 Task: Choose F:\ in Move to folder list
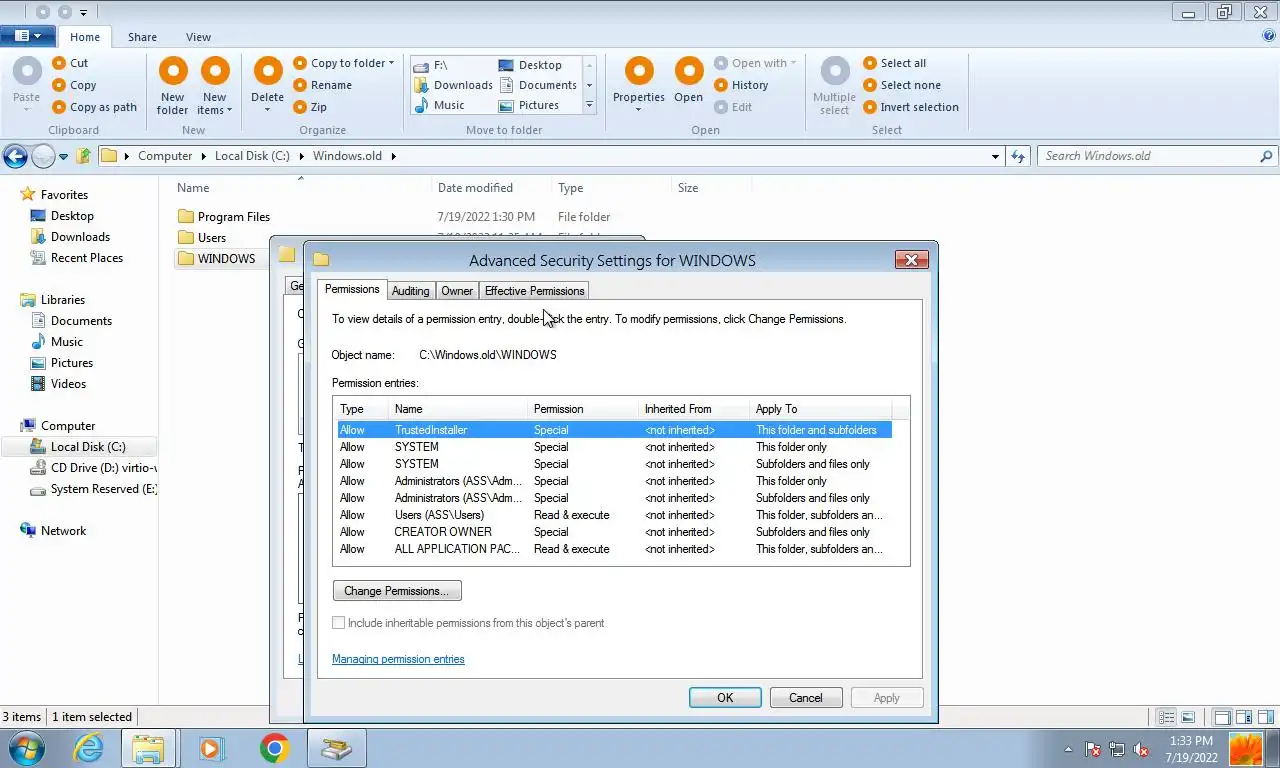[431, 65]
